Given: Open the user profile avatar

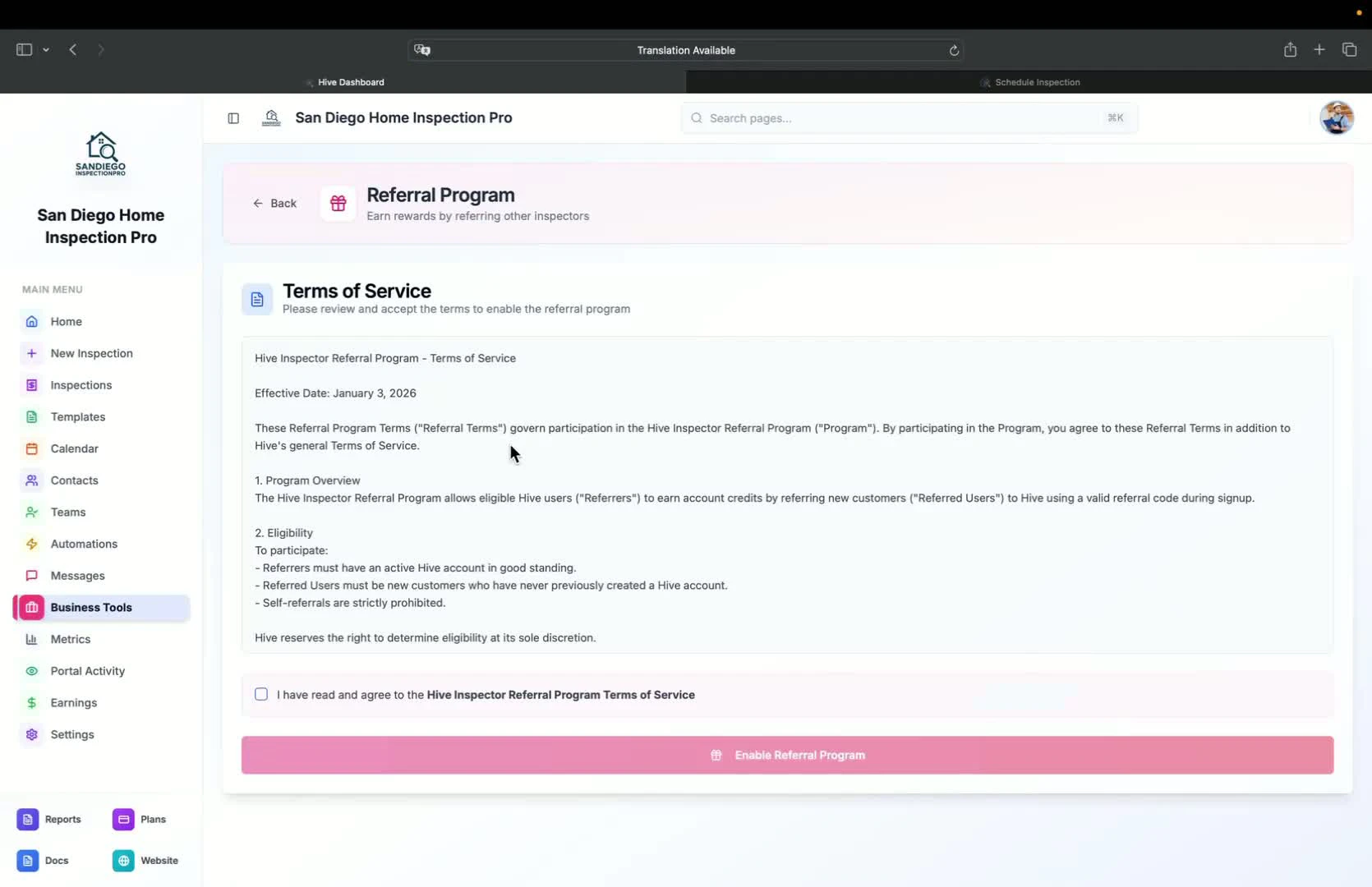Looking at the screenshot, I should coord(1337,118).
